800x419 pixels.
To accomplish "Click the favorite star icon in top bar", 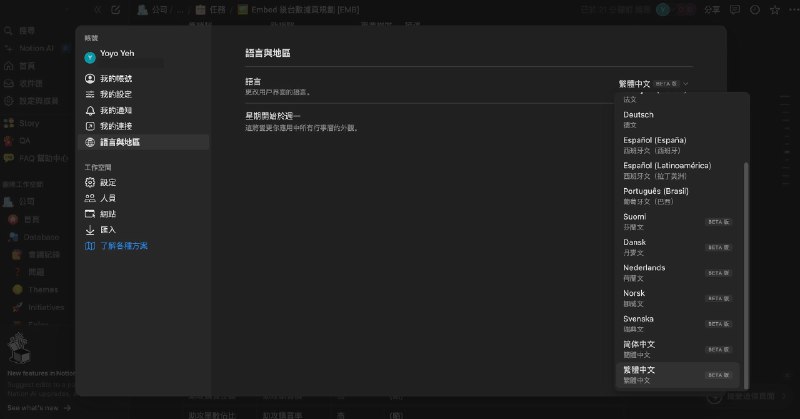I will pos(775,10).
